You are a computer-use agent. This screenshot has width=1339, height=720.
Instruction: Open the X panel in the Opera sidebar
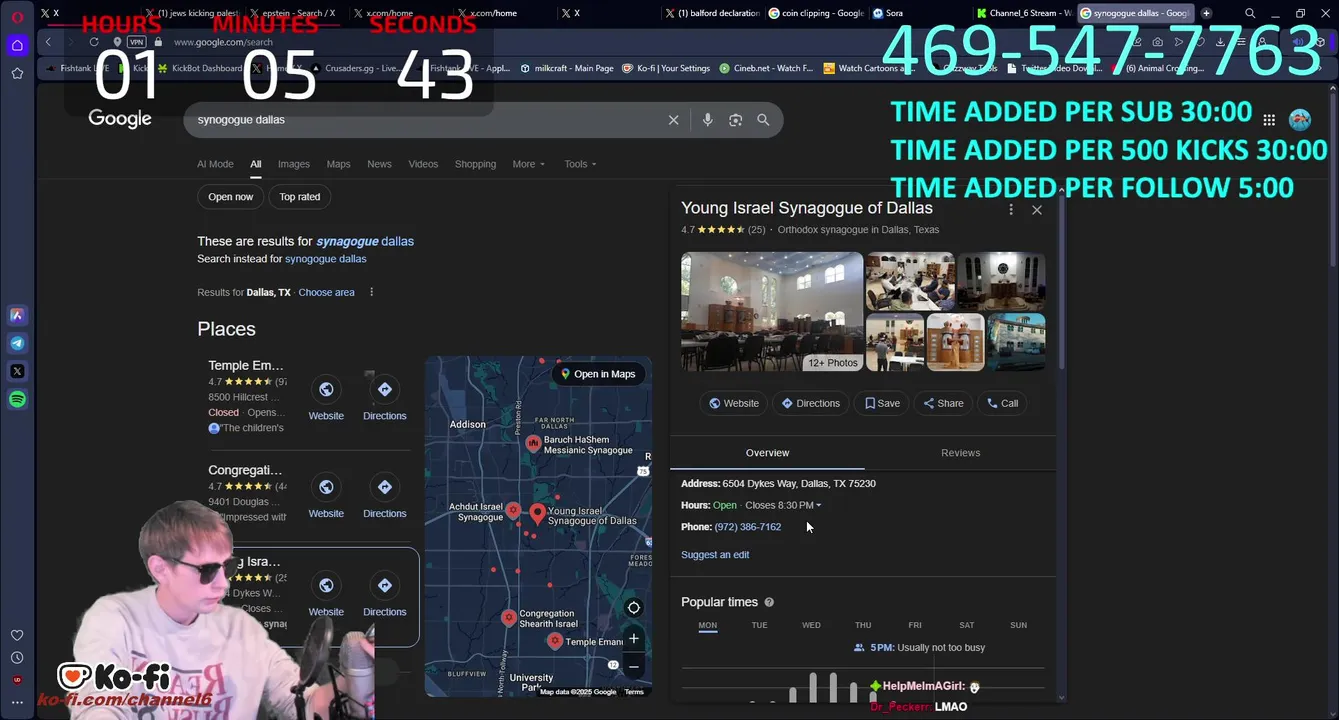coord(17,371)
